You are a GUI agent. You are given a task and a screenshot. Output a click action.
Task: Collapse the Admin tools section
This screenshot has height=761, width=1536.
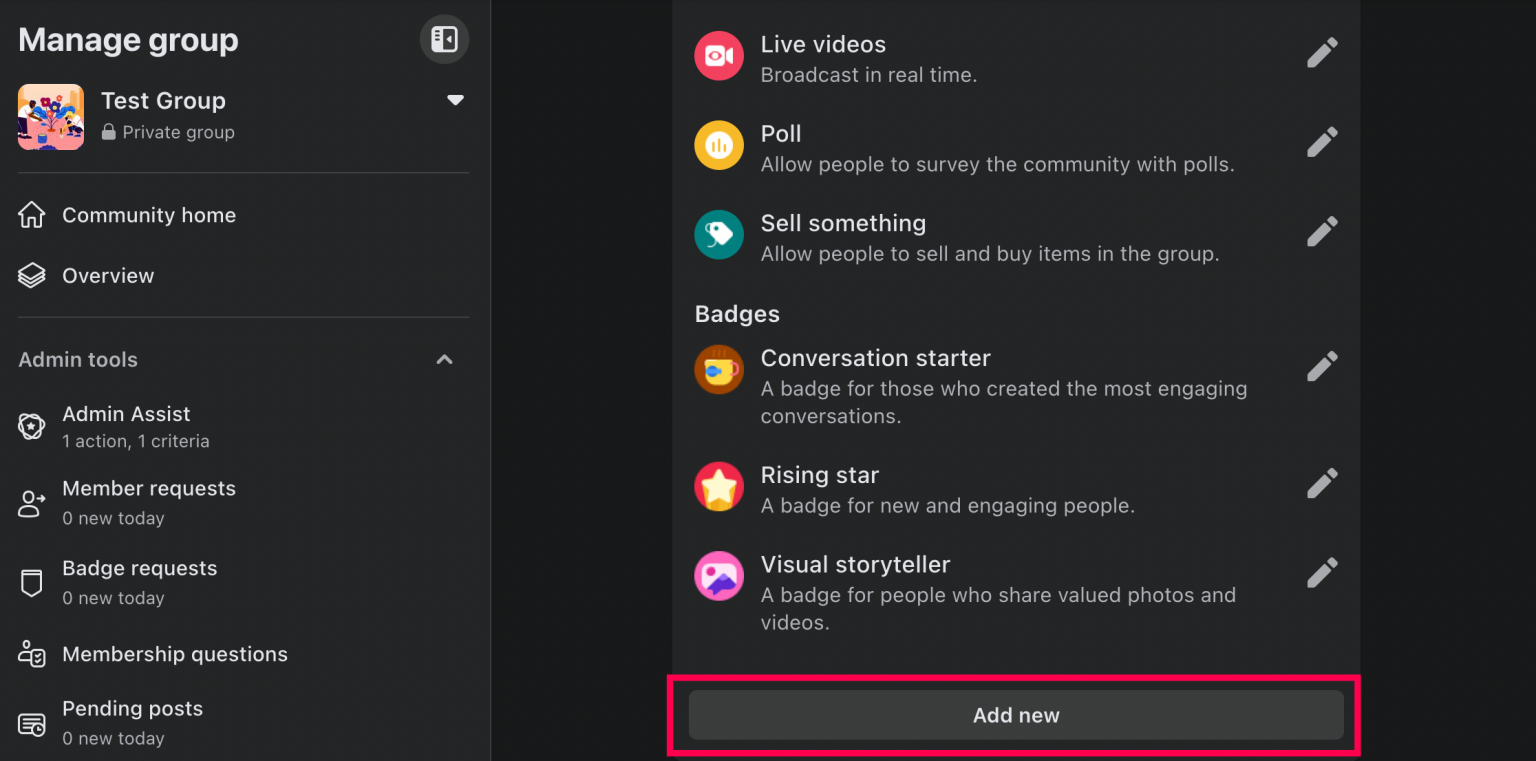443,359
